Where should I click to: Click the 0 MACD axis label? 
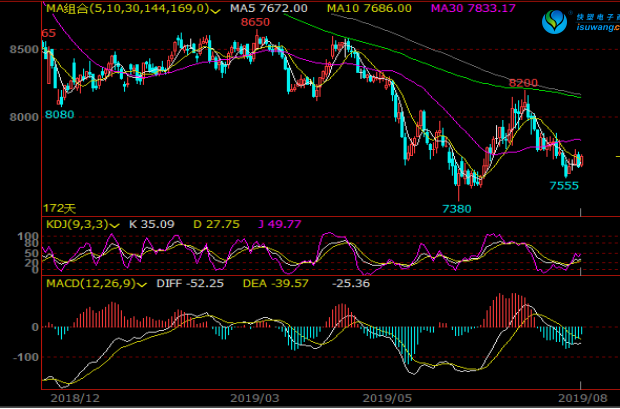click(35, 328)
